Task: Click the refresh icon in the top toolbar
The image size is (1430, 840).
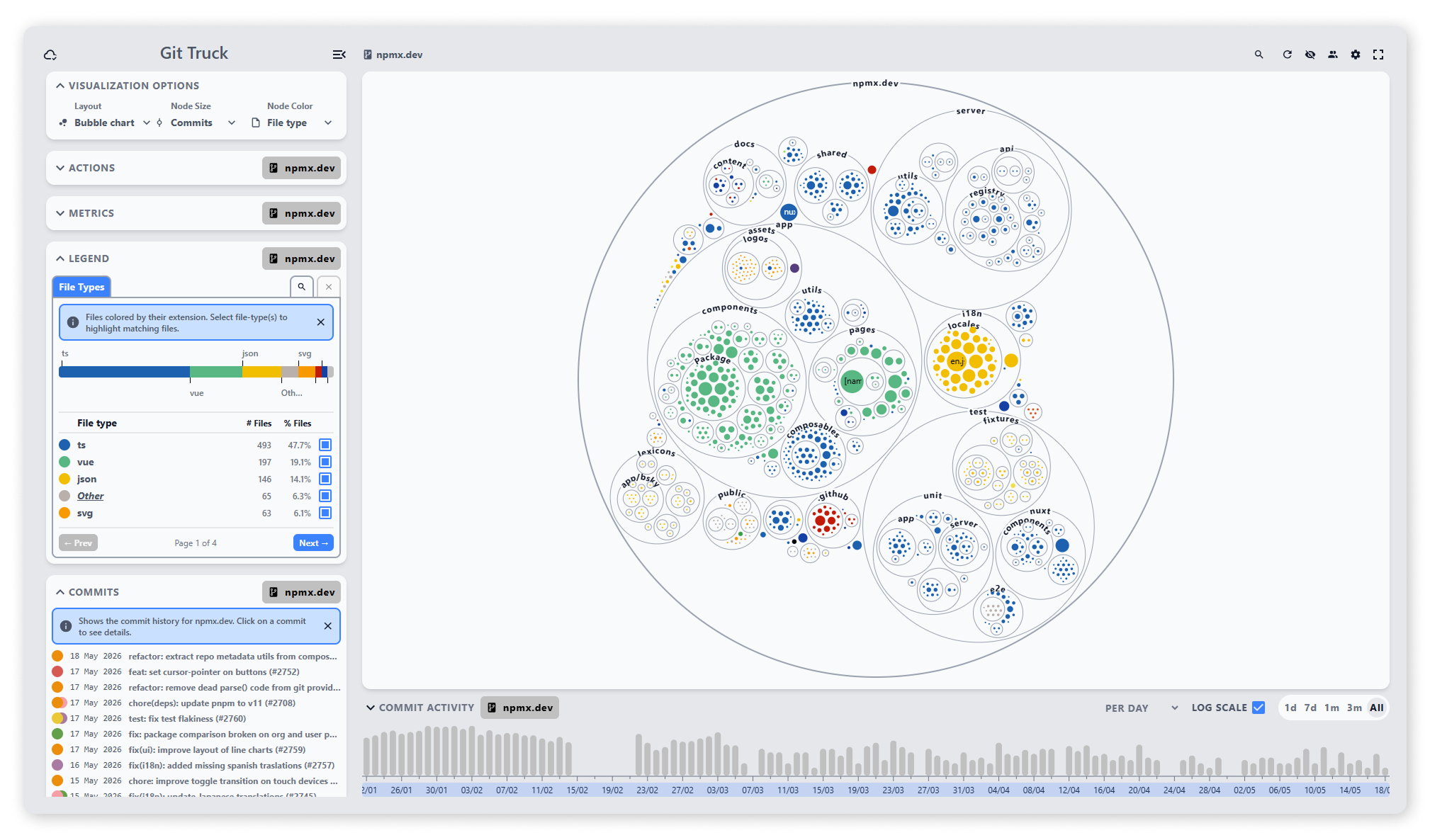Action: click(1287, 55)
